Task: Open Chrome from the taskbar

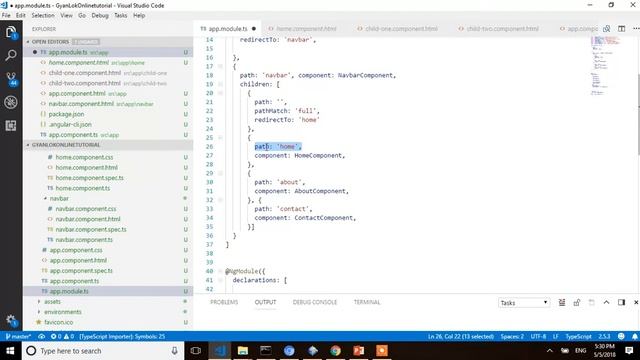Action: pos(336,351)
